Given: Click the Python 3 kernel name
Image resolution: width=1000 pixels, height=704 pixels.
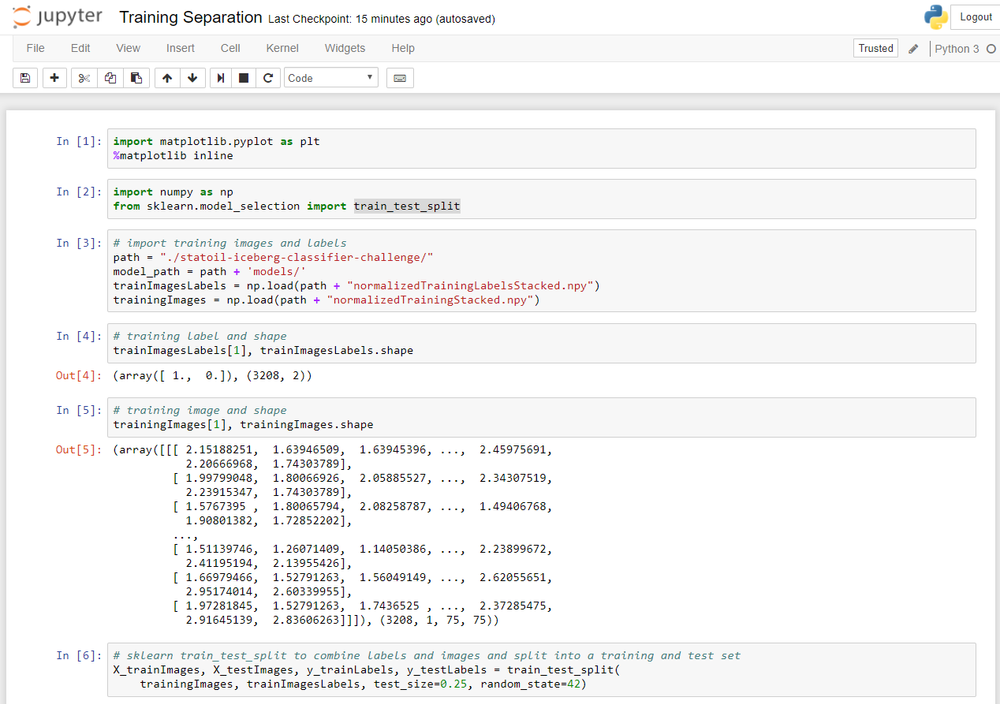Looking at the screenshot, I should (957, 48).
